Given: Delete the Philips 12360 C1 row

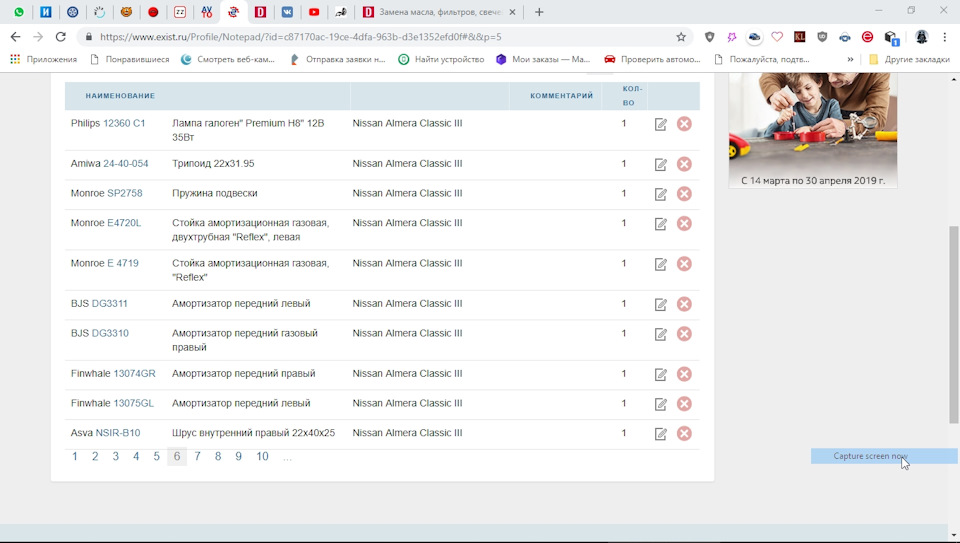Looking at the screenshot, I should click(684, 124).
